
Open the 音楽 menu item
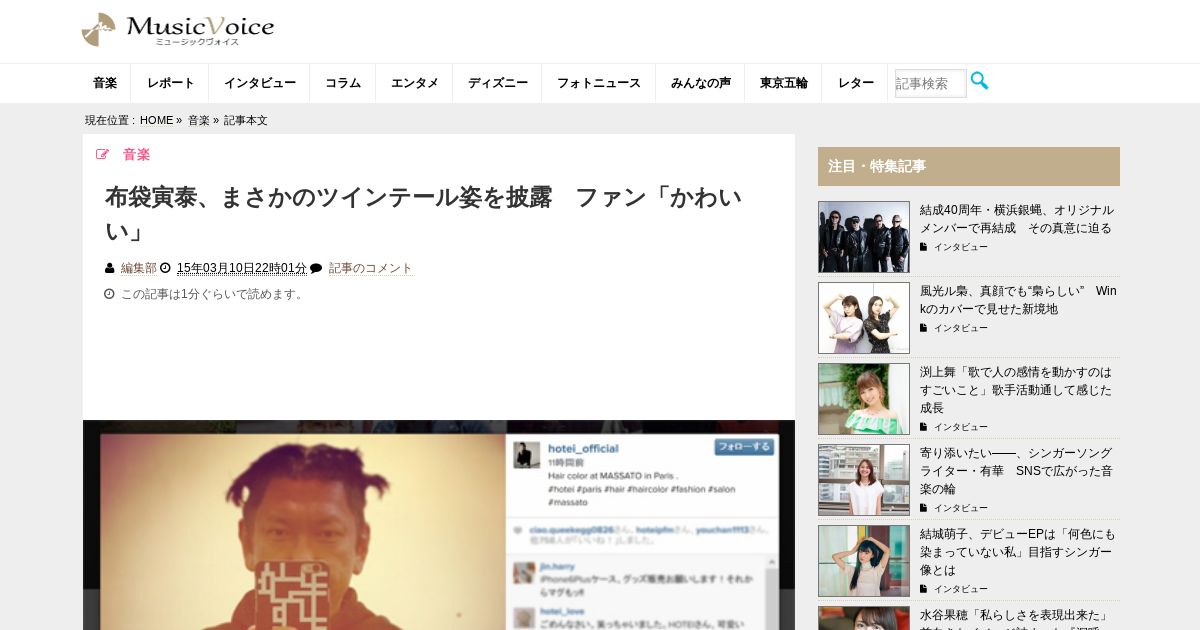click(x=105, y=83)
